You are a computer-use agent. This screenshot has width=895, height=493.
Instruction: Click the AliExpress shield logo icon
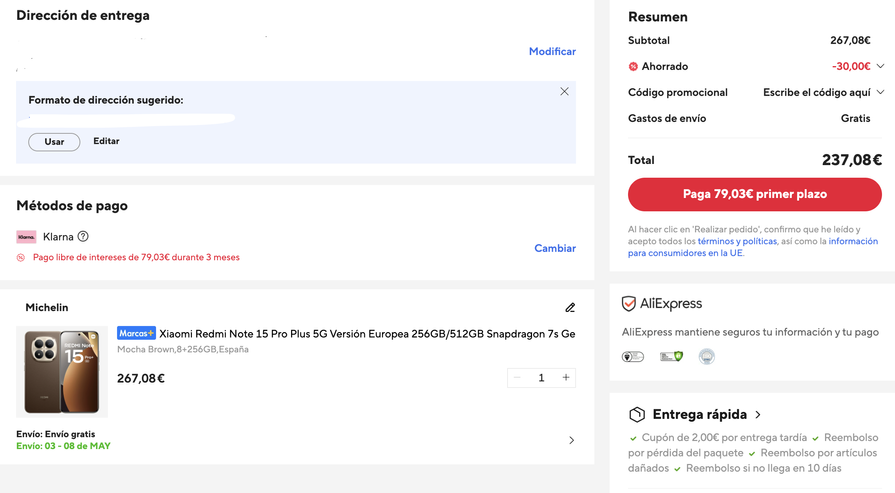click(x=628, y=304)
